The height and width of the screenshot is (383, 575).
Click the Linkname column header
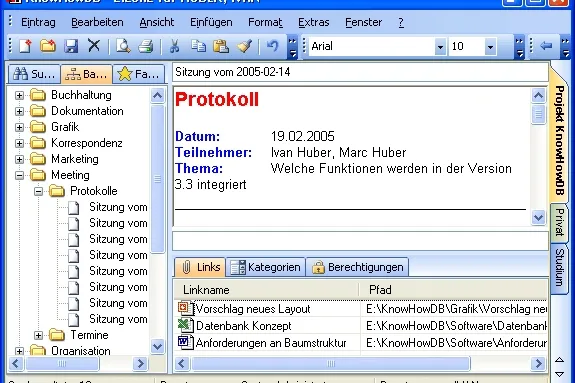pyautogui.click(x=267, y=290)
